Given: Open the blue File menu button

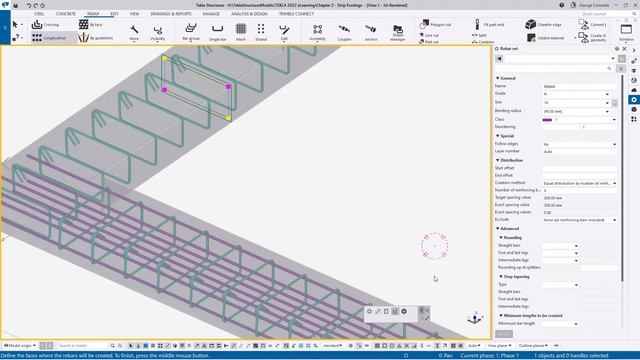Looking at the screenshot, I should 5,28.
